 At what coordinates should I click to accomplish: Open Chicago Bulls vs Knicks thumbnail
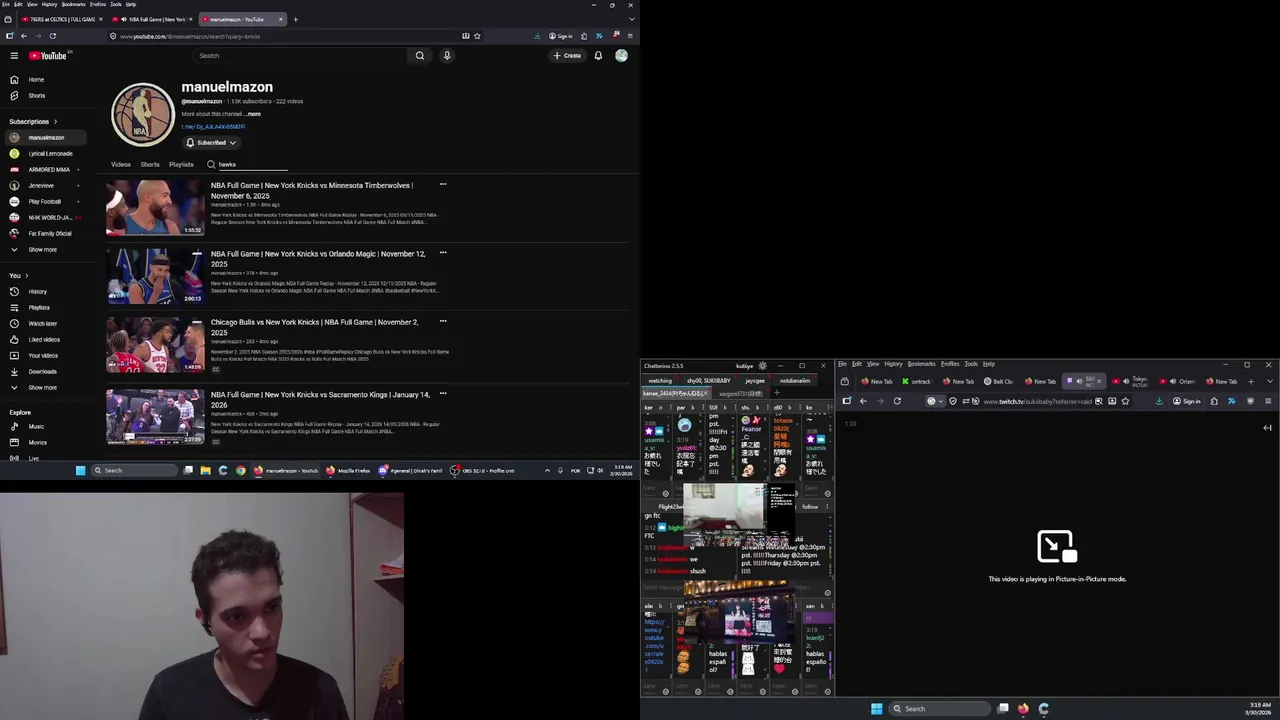[155, 345]
